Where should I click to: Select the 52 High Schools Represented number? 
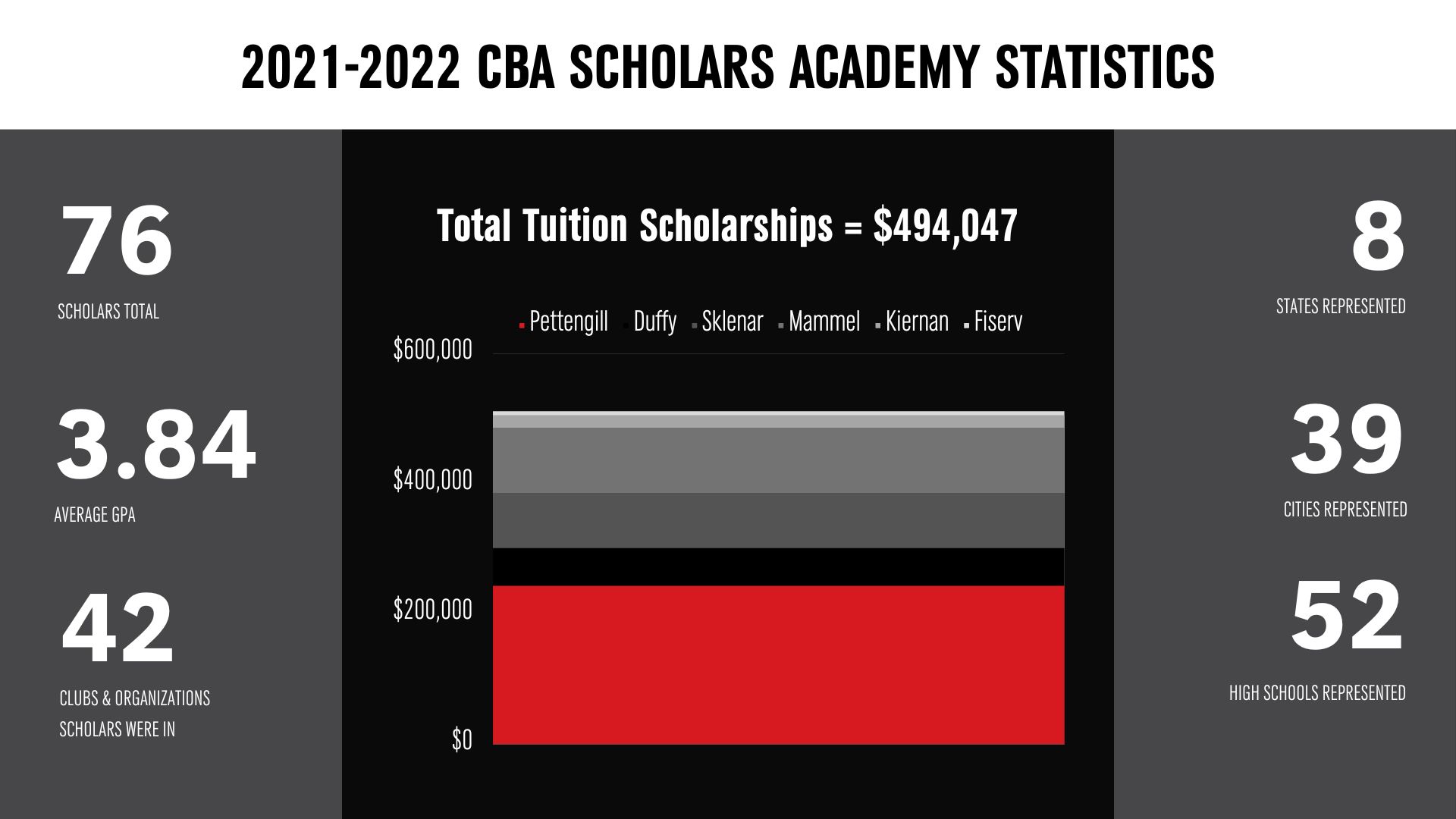[x=1347, y=616]
